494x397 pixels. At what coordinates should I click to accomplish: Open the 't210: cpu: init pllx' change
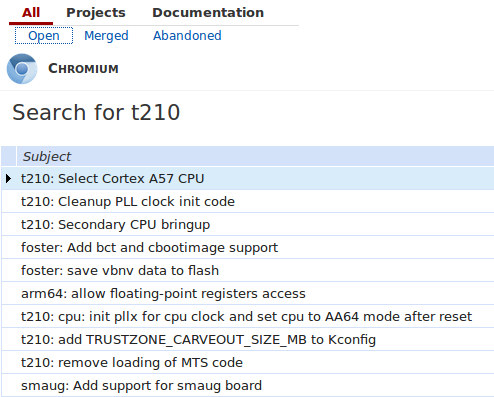point(246,317)
